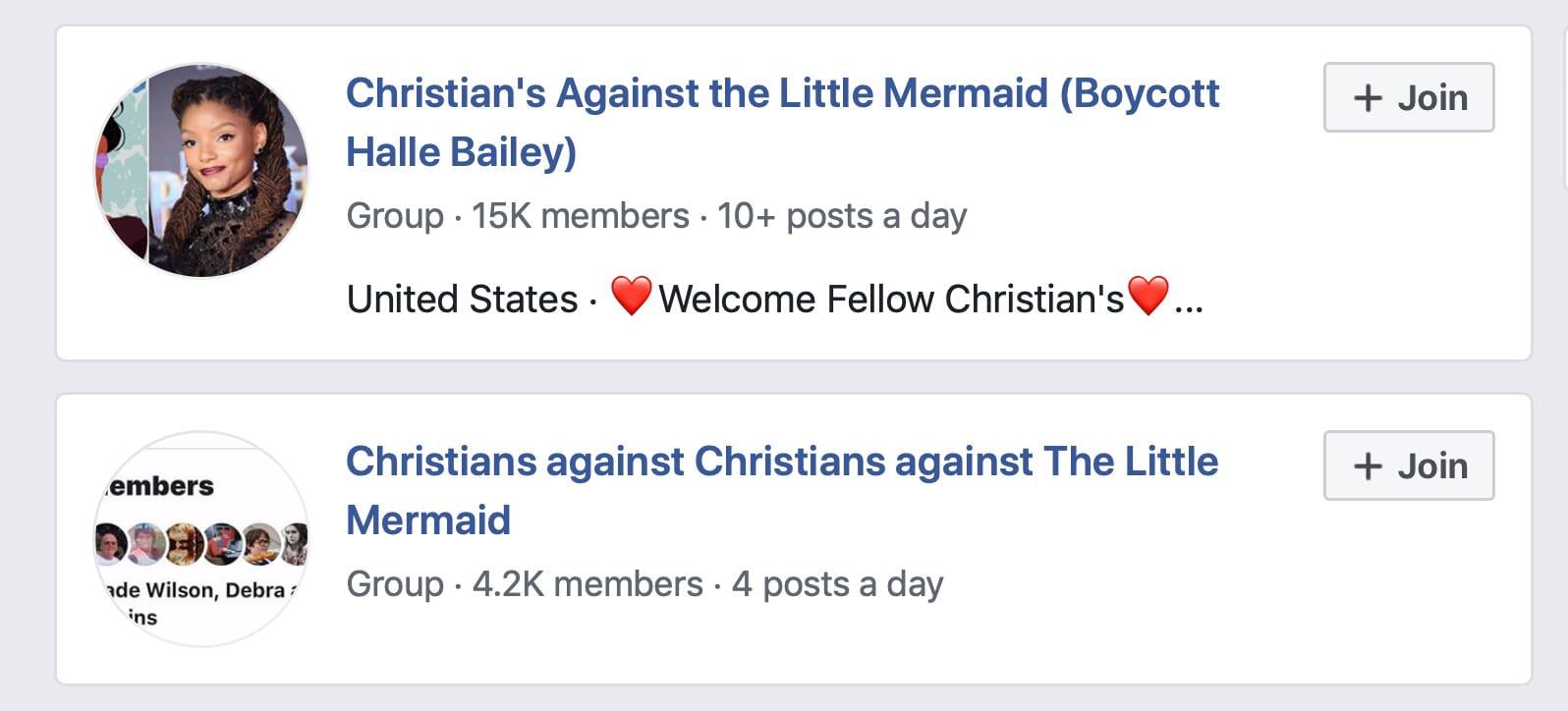This screenshot has height=711, width=1568.
Task: Join the 'Christians against Christians' group
Action: pyautogui.click(x=1408, y=465)
